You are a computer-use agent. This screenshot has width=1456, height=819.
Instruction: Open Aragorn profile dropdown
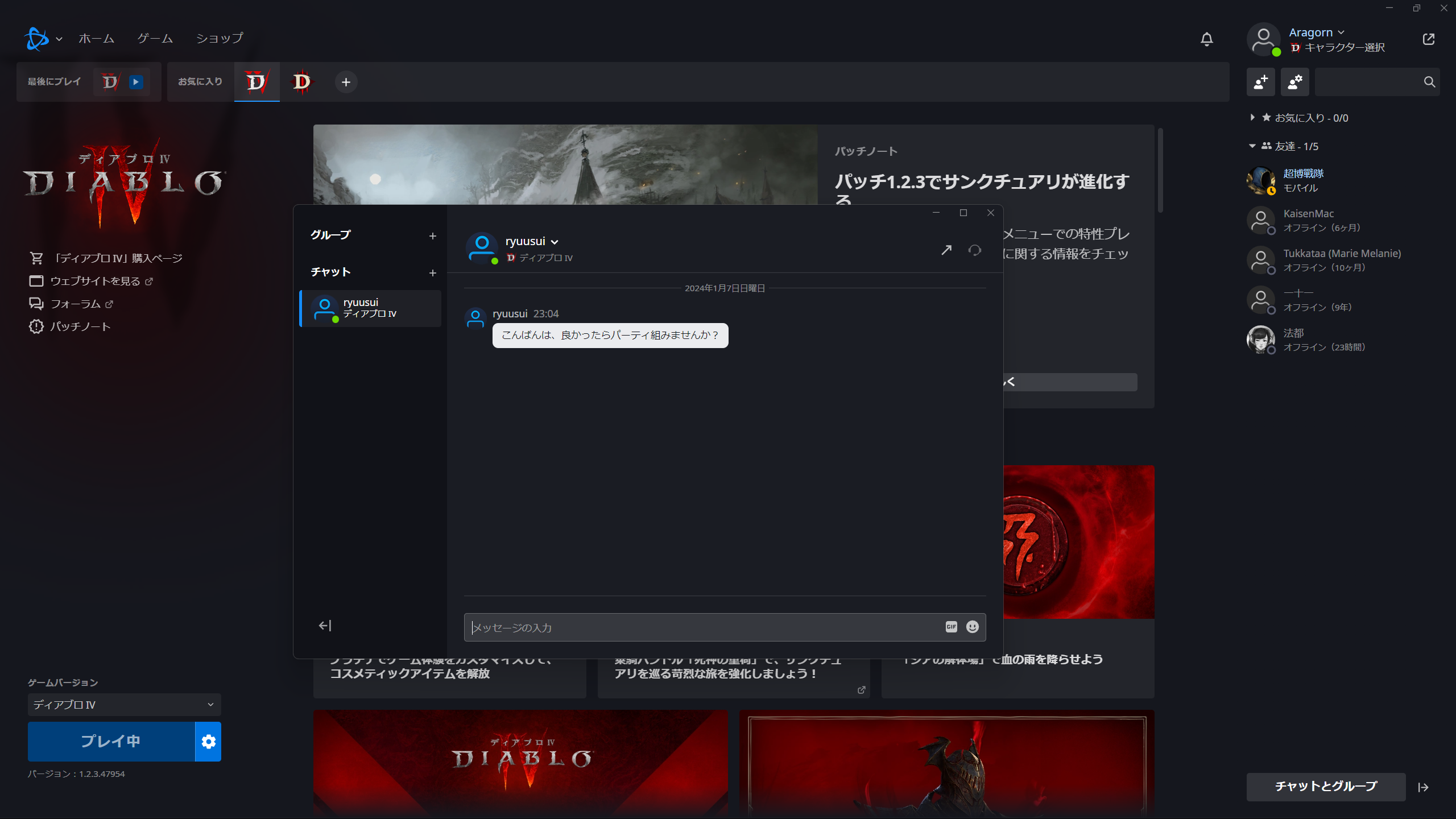1316,32
